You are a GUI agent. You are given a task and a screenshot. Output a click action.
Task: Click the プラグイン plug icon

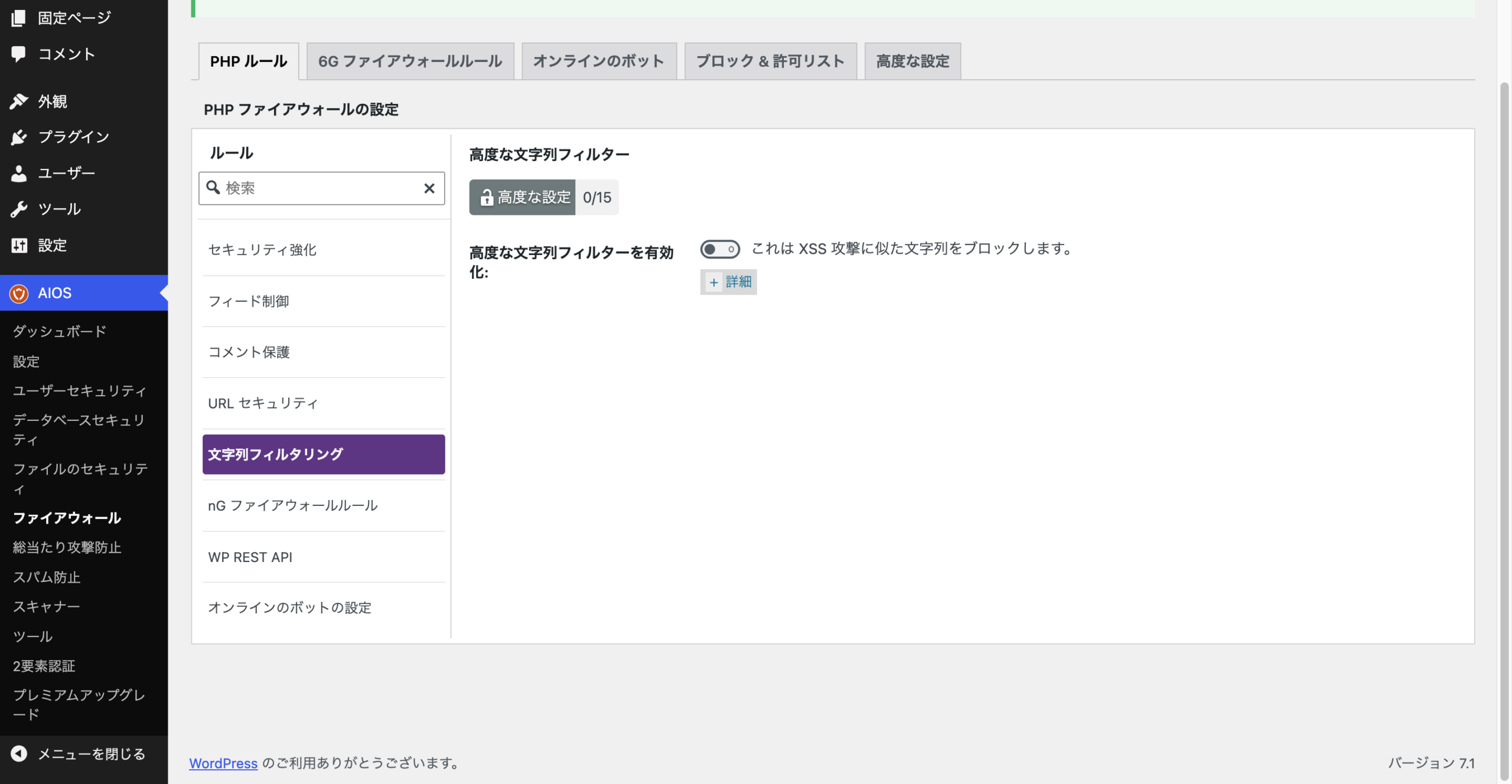18,137
